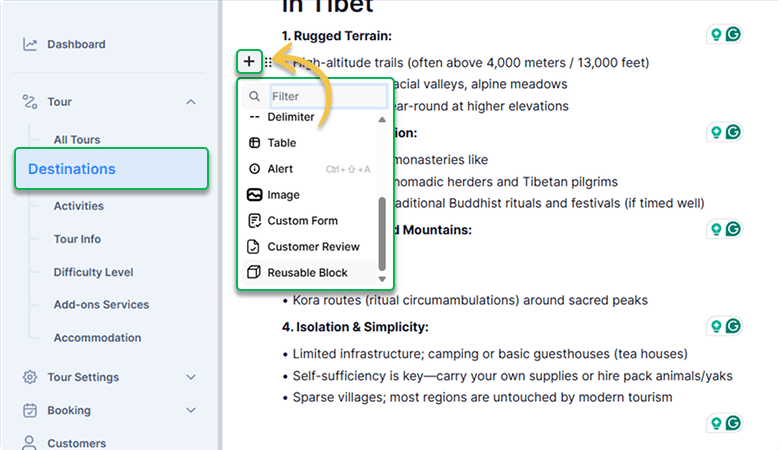
Task: Open Difficulty Level in the sidebar
Action: point(93,272)
